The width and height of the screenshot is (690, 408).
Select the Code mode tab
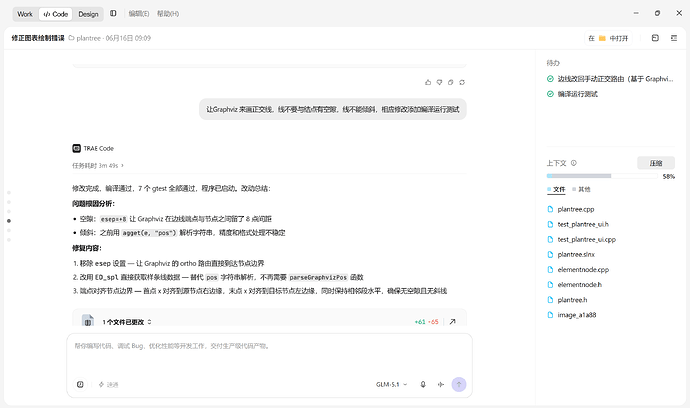(x=55, y=14)
